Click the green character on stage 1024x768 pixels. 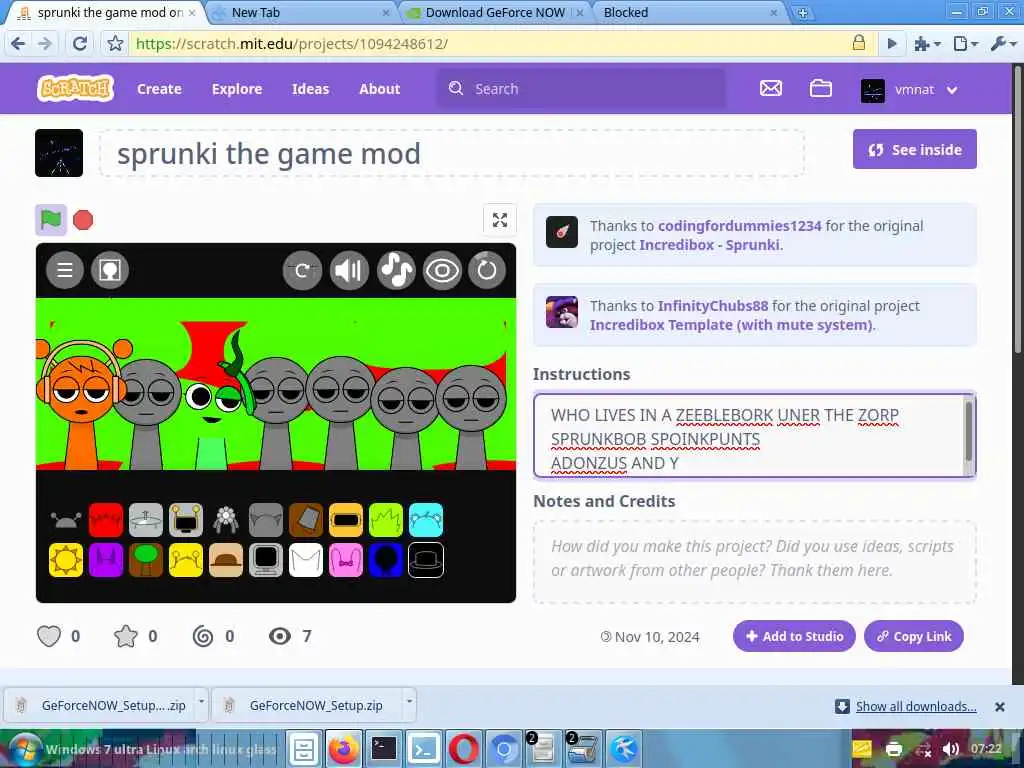tap(212, 405)
